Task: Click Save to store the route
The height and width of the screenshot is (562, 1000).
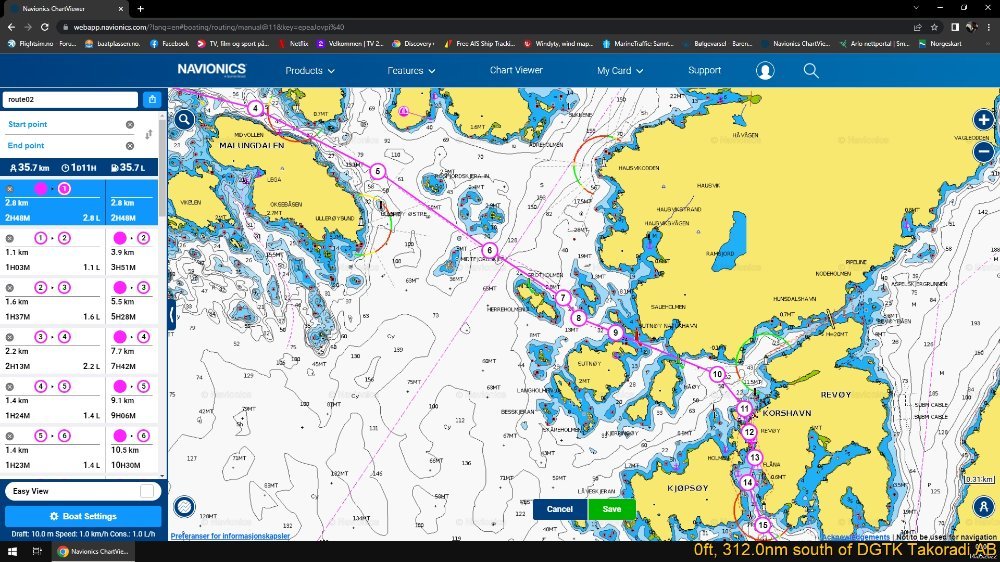Action: pos(612,509)
